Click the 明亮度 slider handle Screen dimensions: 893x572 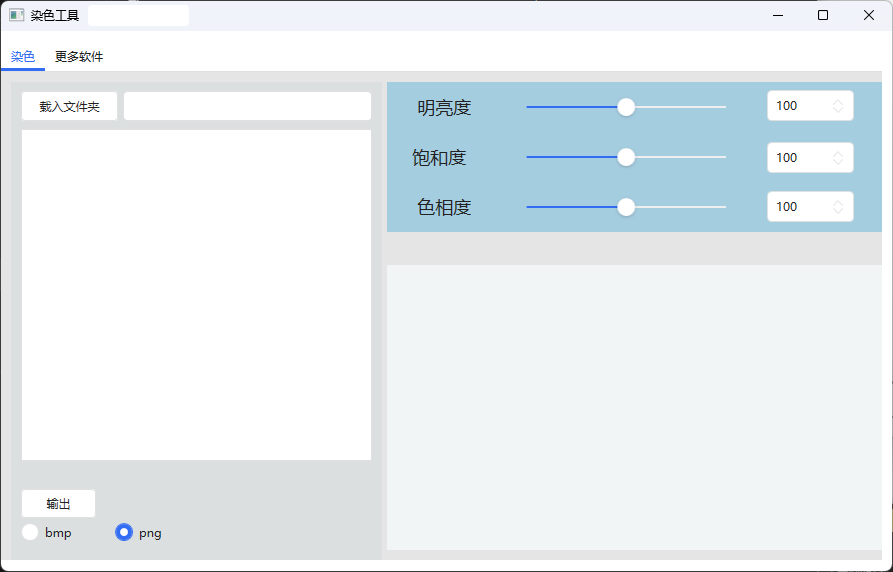click(x=626, y=107)
